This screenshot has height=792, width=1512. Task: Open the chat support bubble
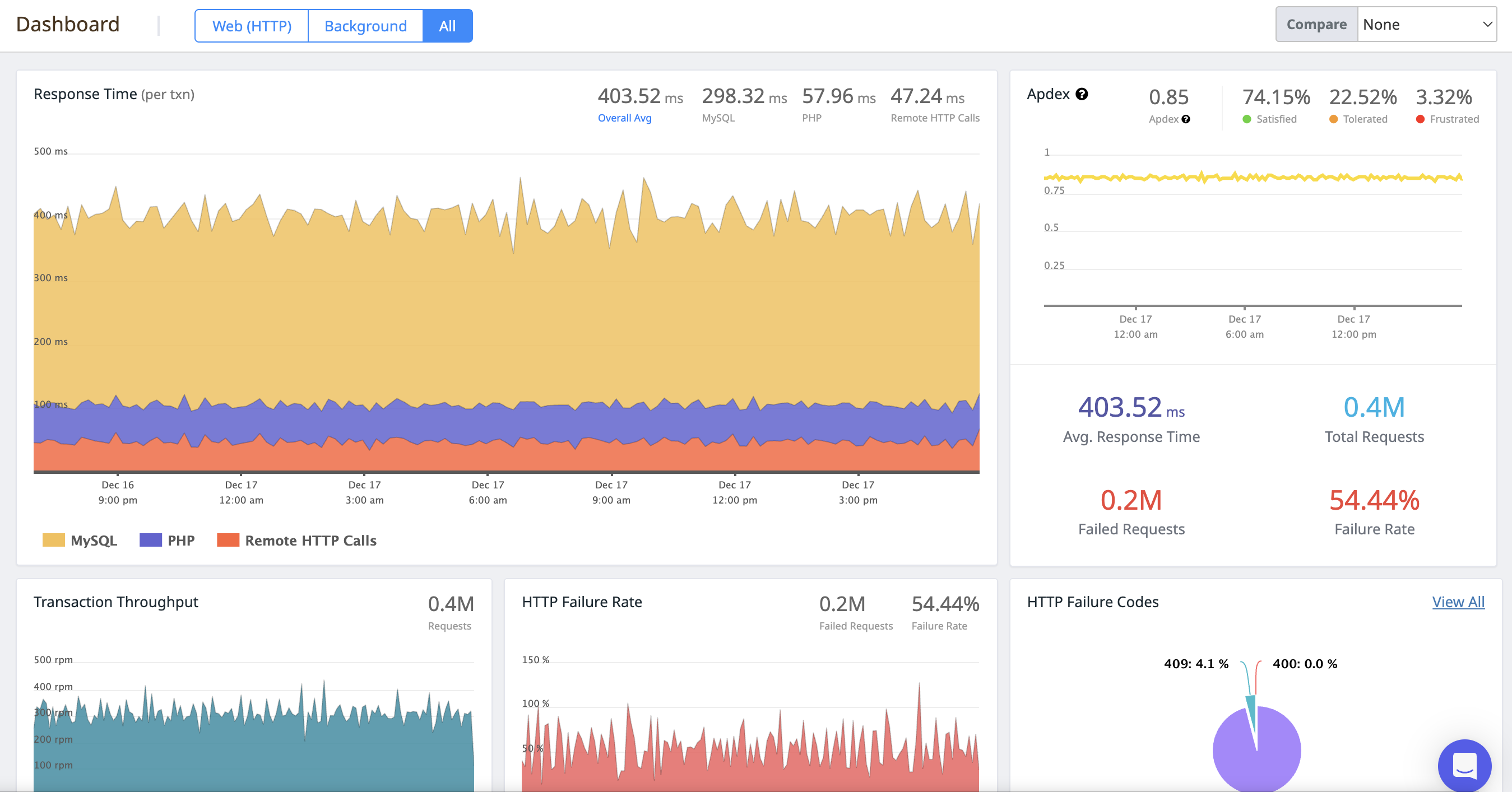(x=1464, y=765)
